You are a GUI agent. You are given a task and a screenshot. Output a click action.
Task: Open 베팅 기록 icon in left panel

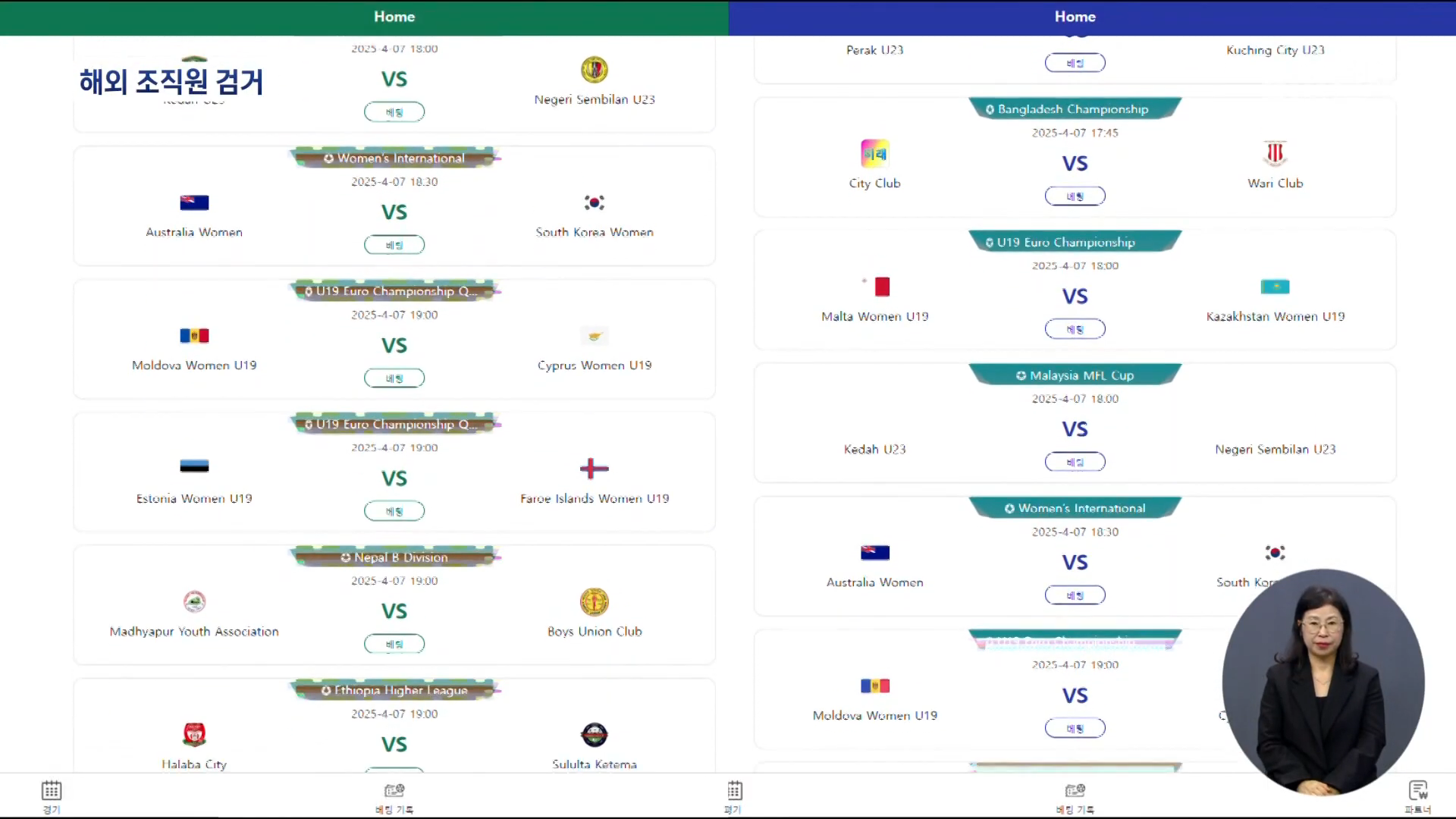[x=394, y=791]
